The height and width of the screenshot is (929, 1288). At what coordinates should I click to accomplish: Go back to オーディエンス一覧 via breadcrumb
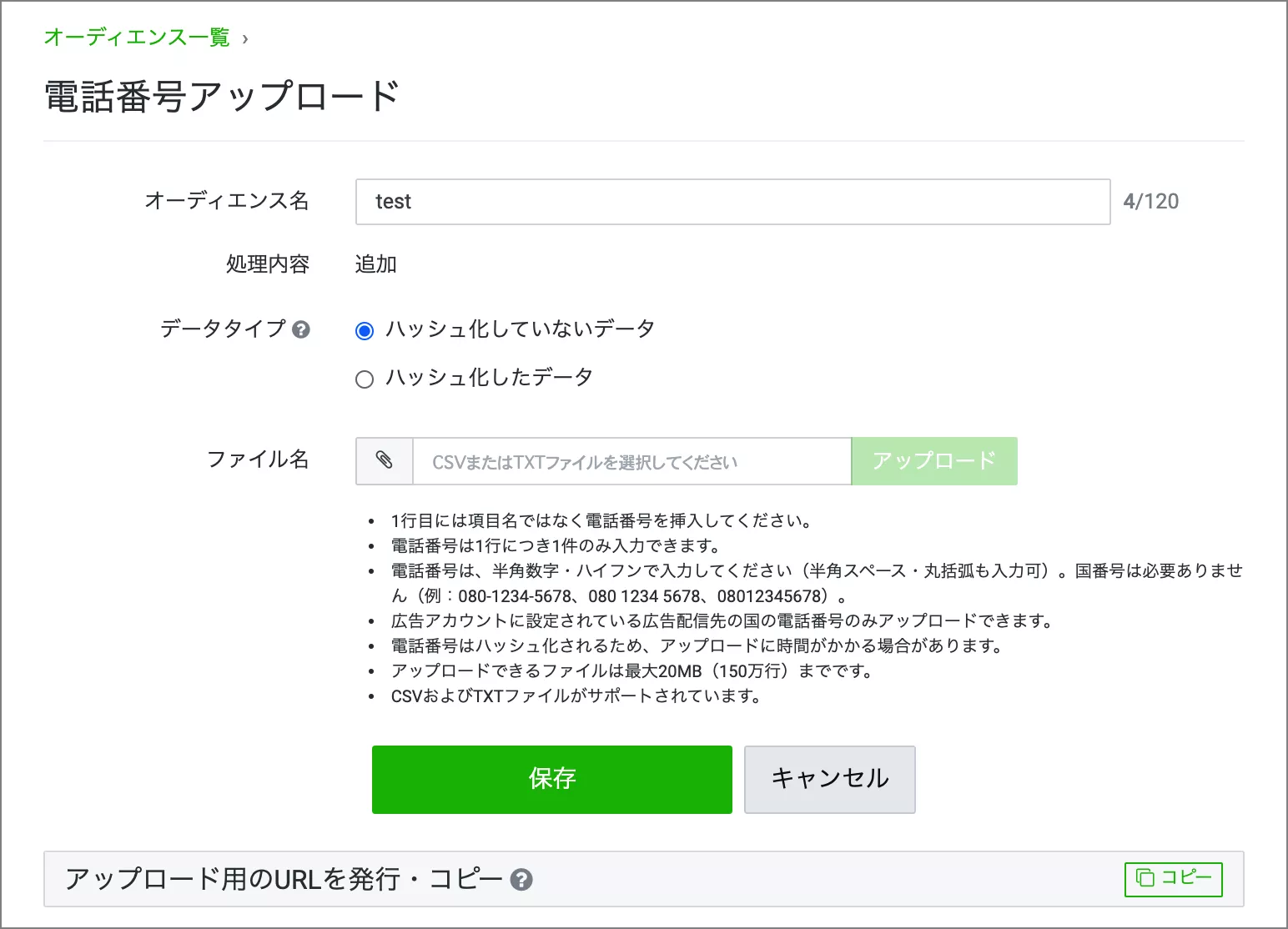click(137, 38)
